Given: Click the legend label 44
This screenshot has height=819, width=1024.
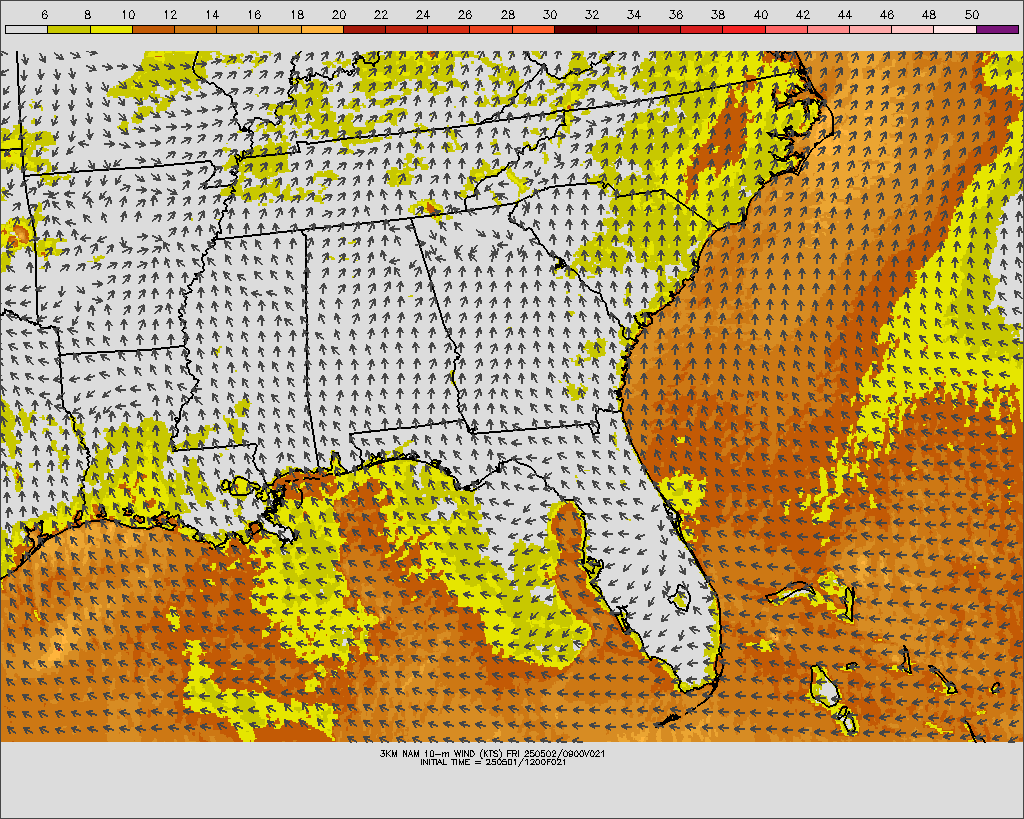Looking at the screenshot, I should 845,14.
